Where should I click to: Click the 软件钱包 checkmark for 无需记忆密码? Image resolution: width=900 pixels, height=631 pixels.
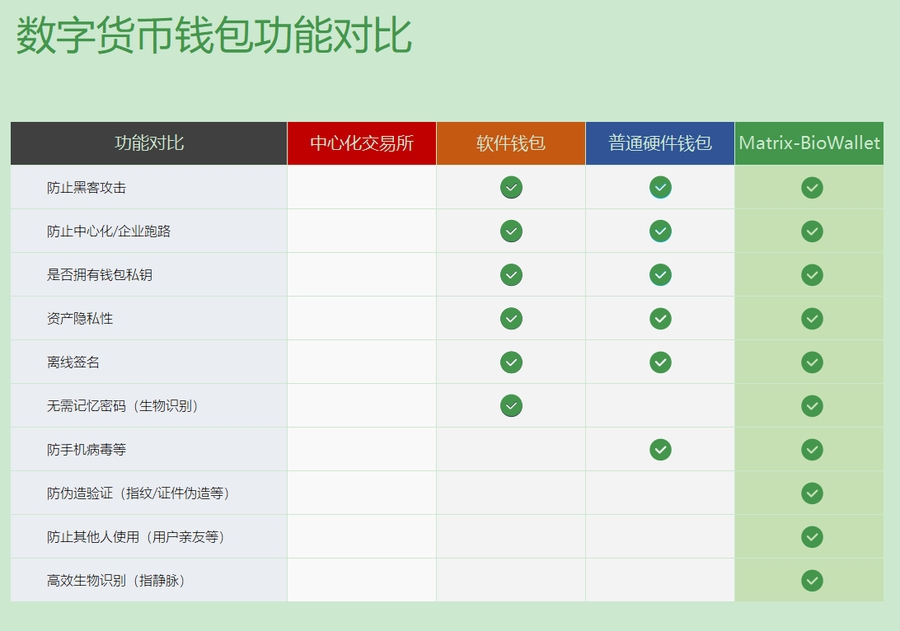point(511,405)
